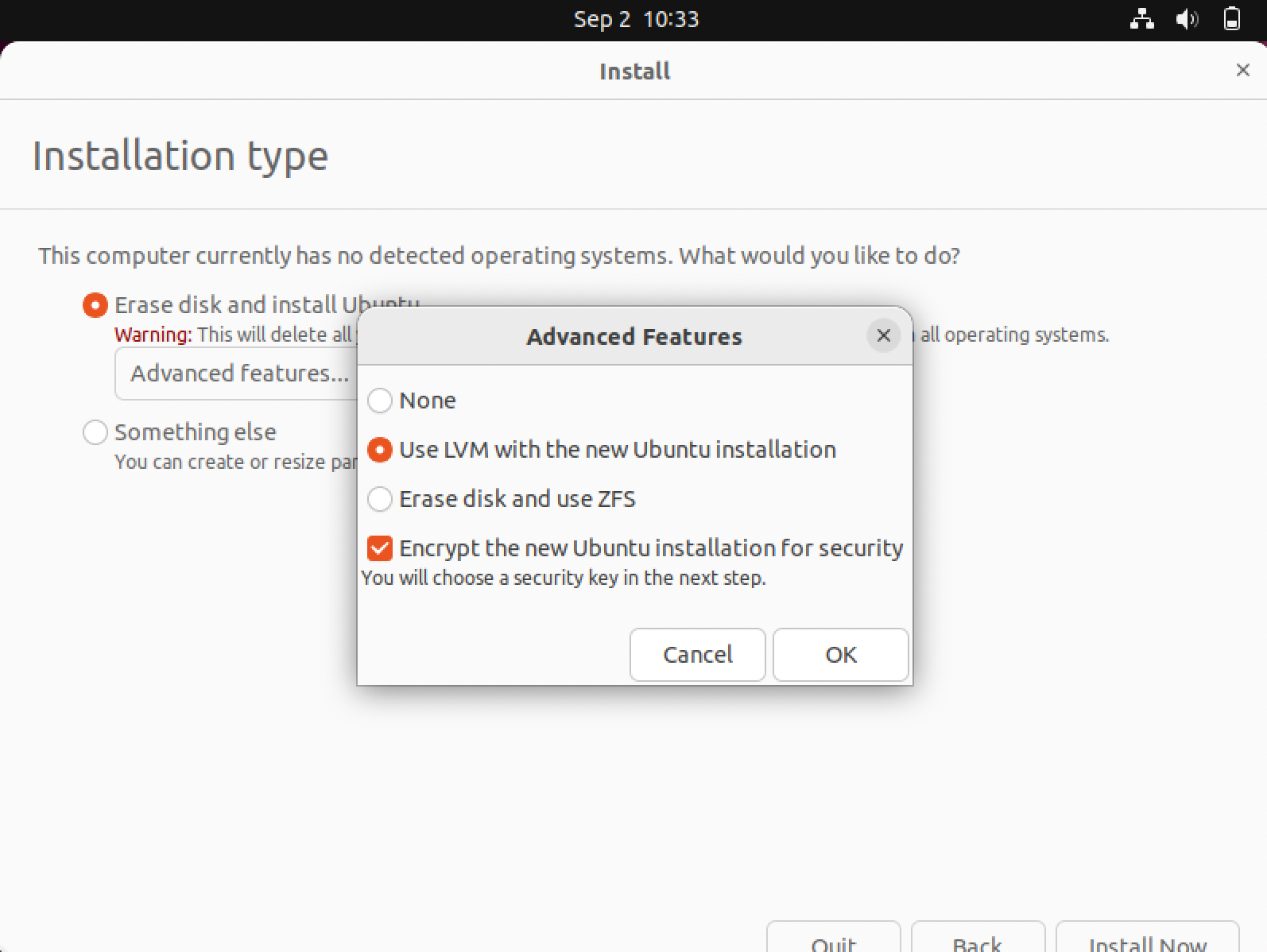Open the network status icon in top bar
The image size is (1267, 952).
(1142, 19)
